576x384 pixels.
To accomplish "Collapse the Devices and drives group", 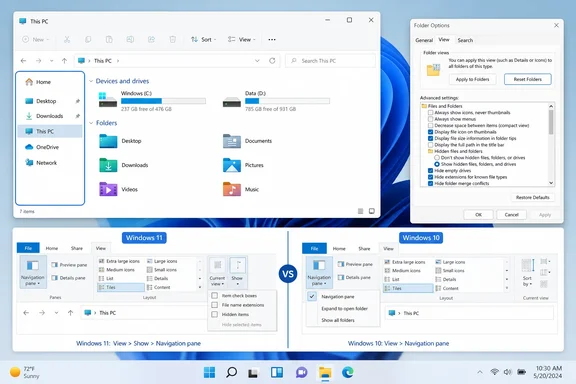I will pos(91,81).
